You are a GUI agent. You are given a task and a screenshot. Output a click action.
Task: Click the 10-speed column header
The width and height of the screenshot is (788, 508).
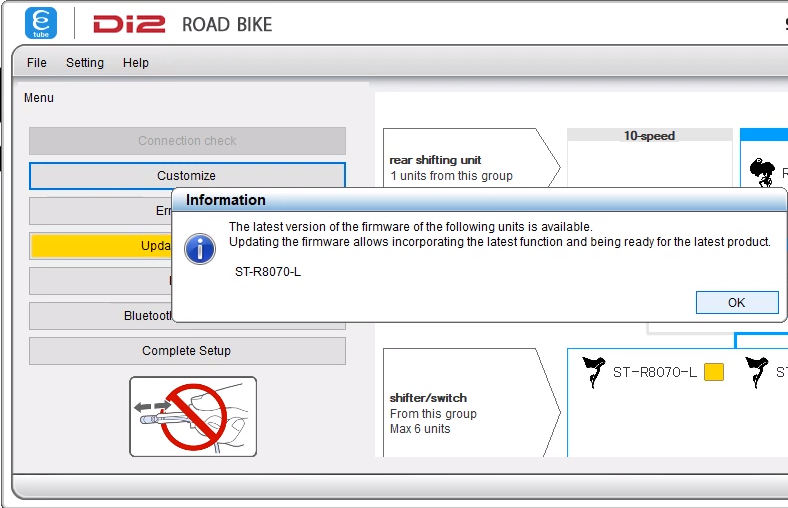click(649, 135)
